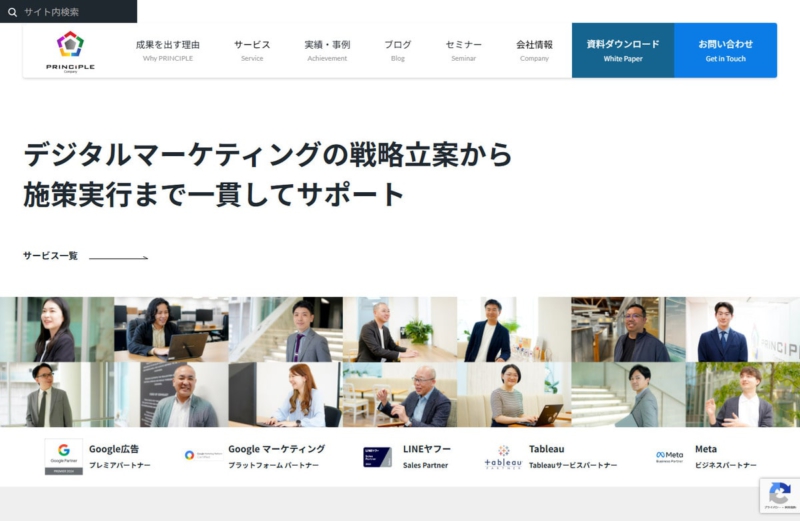Open the 成果を出す理由 Why PRINCIPLE menu
The height and width of the screenshot is (521, 800).
(x=168, y=51)
